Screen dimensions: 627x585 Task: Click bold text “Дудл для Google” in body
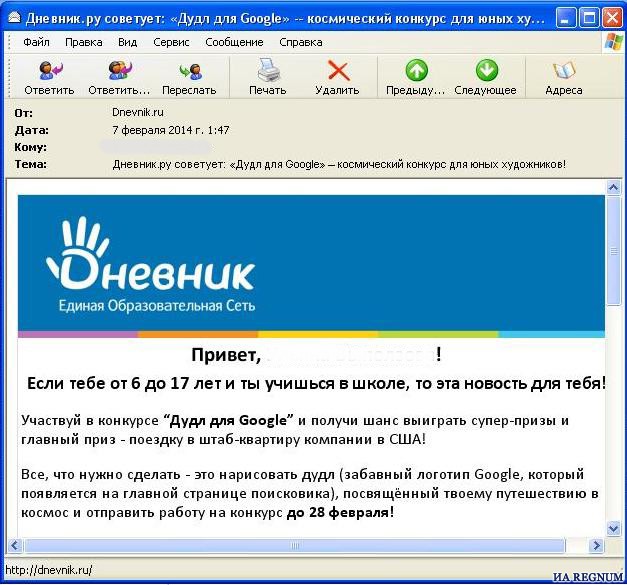[x=229, y=421]
